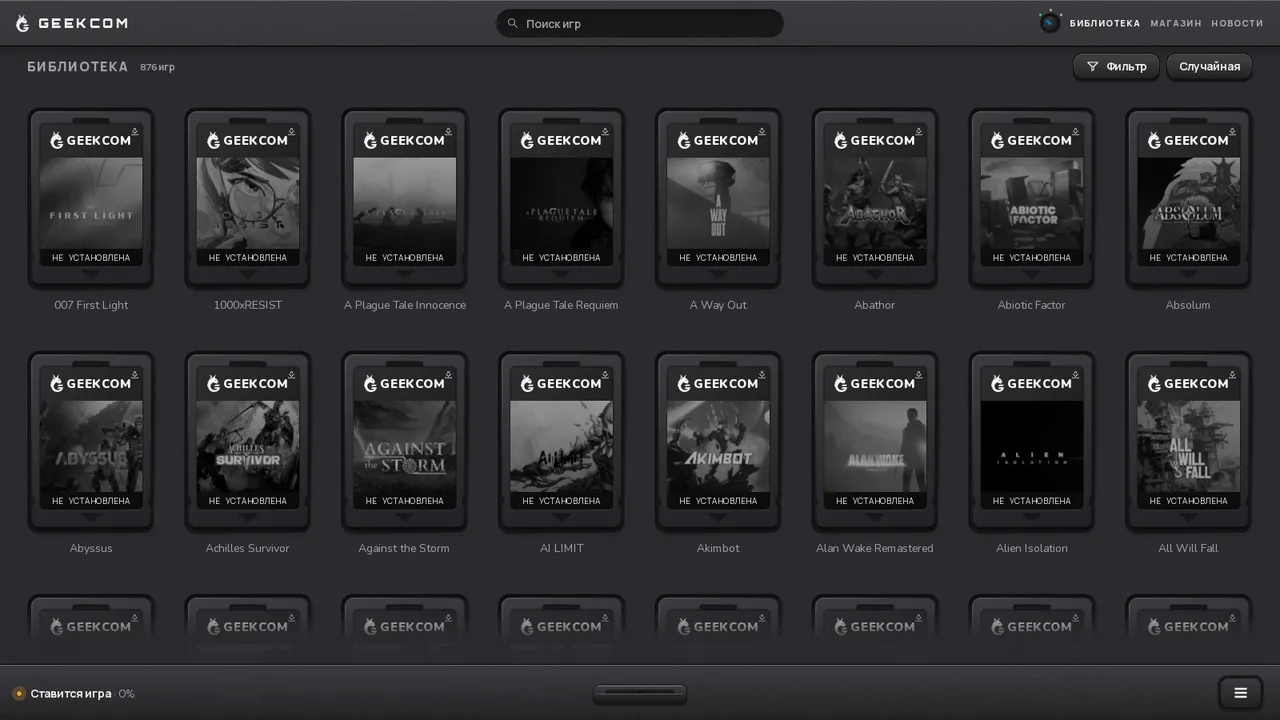Screen dimensions: 1280x720
Task: Click download icon on AI LIMIT card
Action: pyautogui.click(x=605, y=374)
